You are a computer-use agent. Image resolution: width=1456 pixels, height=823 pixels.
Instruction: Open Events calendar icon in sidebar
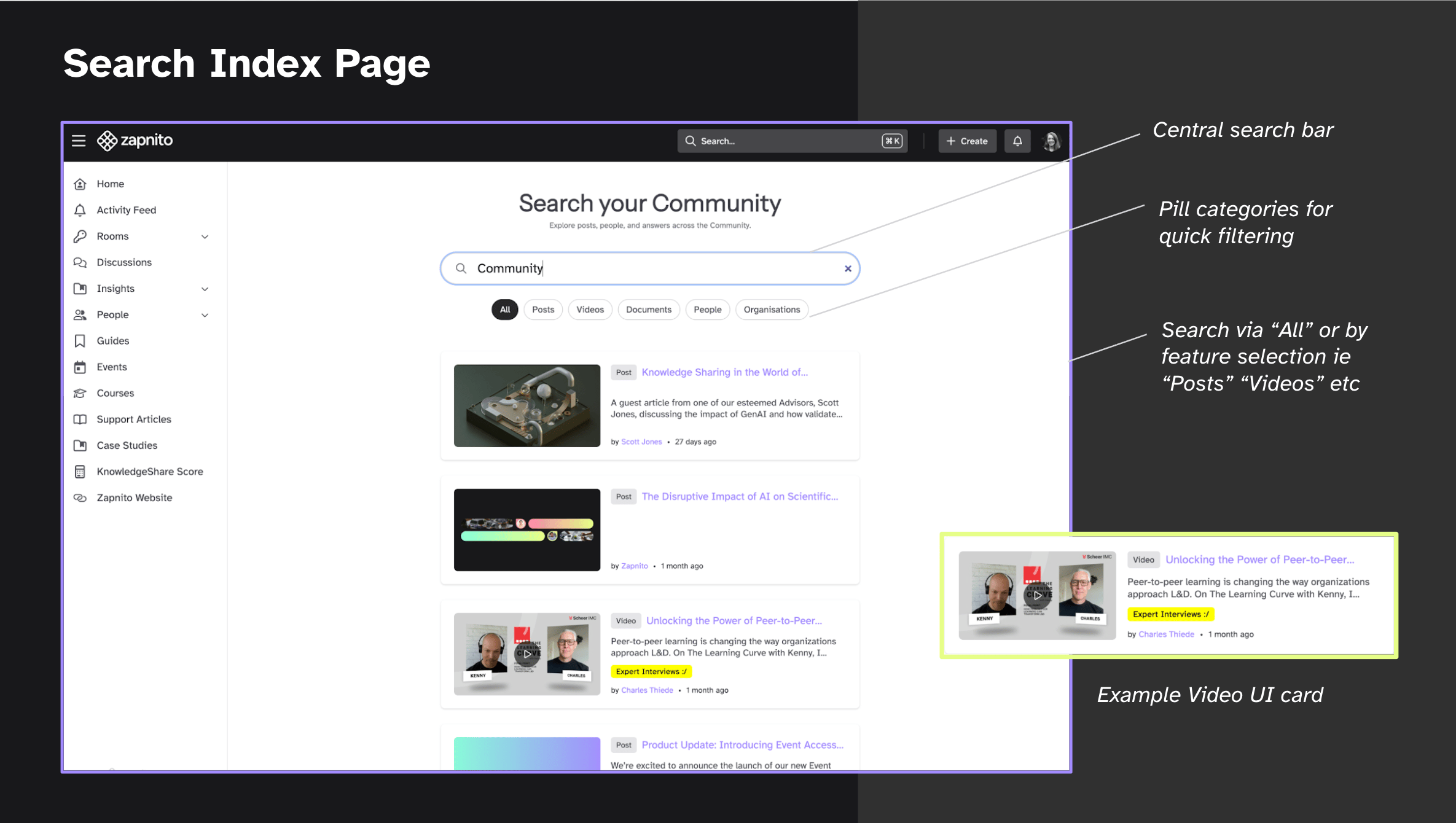[x=80, y=367]
